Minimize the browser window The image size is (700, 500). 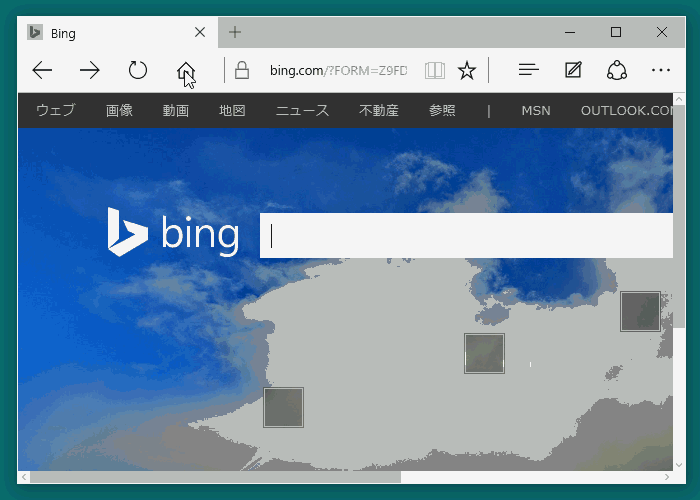coord(570,32)
